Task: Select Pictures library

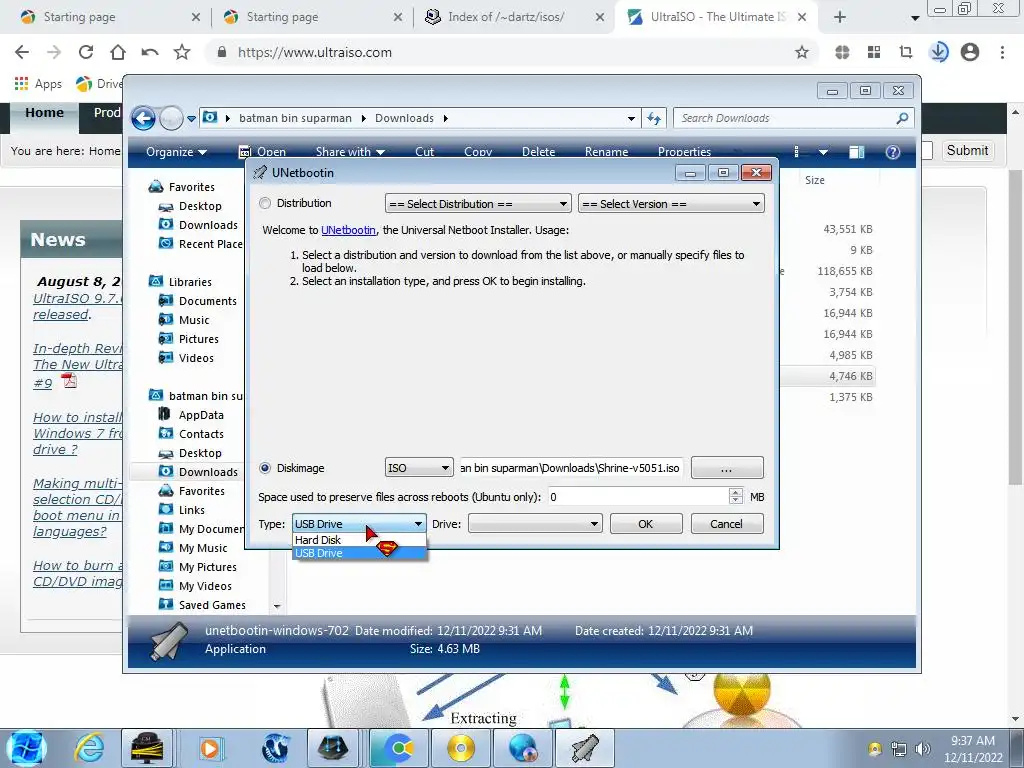Action: pos(199,339)
